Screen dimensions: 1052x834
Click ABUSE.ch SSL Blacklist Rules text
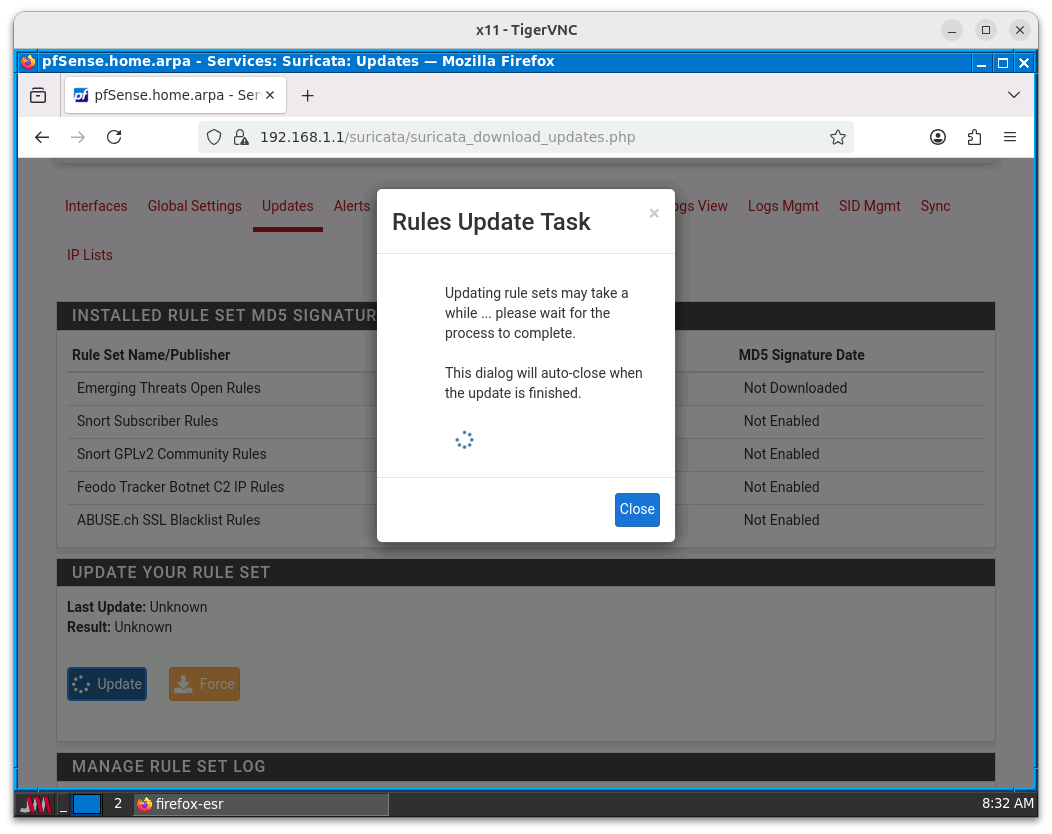point(168,520)
